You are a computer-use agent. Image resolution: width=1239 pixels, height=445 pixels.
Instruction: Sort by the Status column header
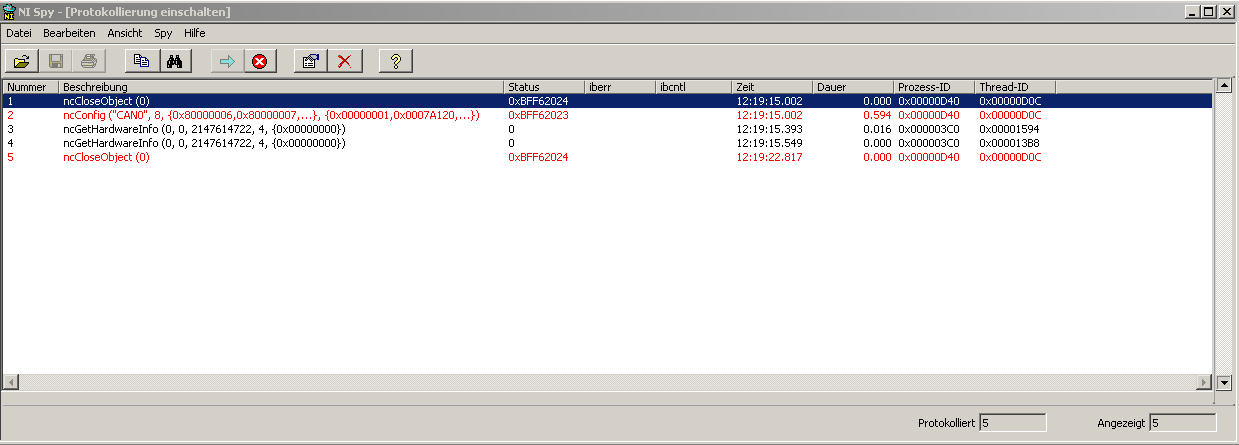click(545, 87)
